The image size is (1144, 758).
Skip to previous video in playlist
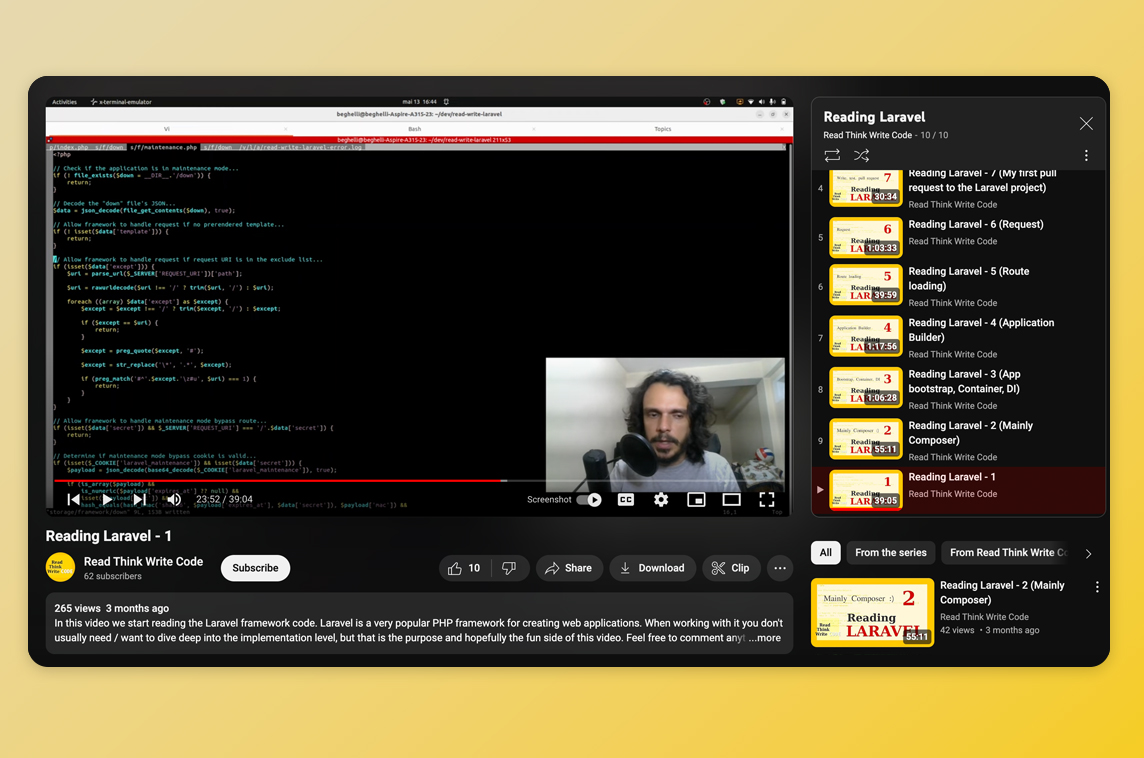pos(74,500)
